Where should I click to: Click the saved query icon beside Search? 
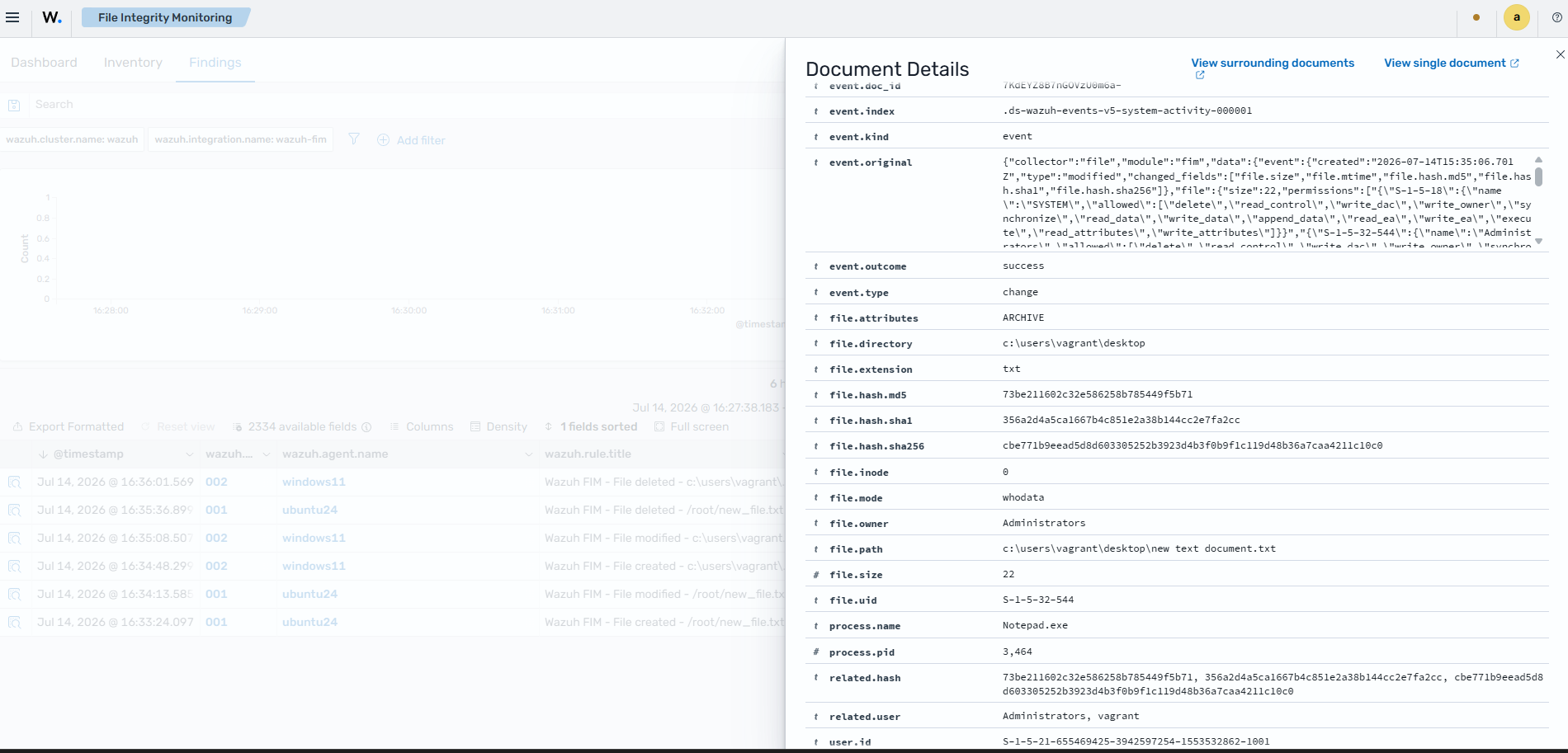14,105
